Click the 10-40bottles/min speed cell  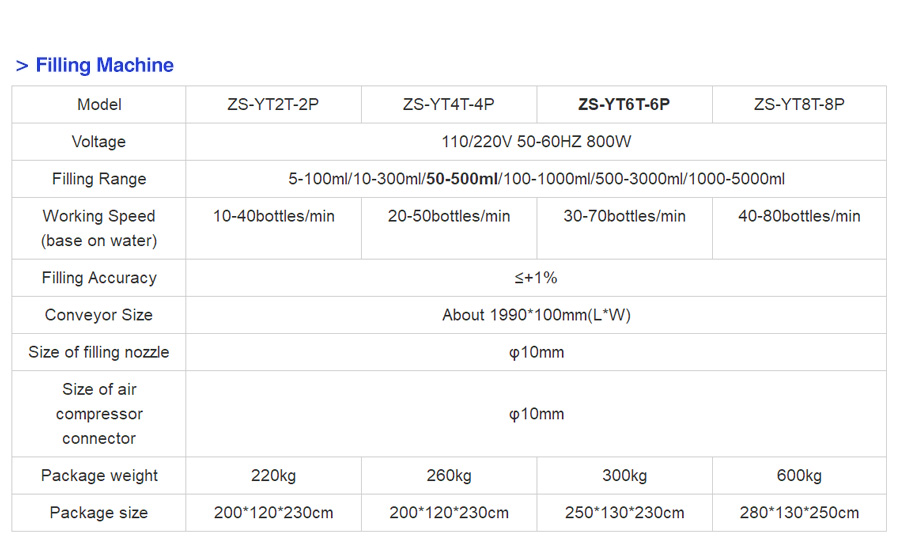click(x=273, y=216)
